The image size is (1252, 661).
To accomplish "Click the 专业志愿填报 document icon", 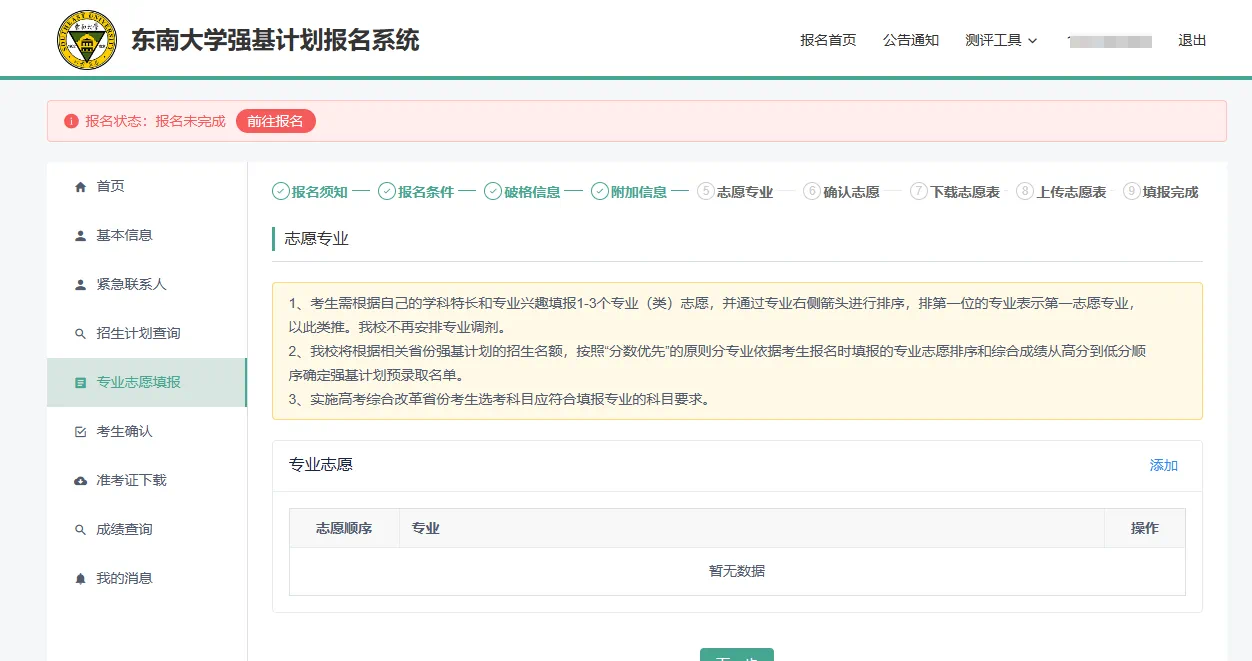I will (x=81, y=382).
